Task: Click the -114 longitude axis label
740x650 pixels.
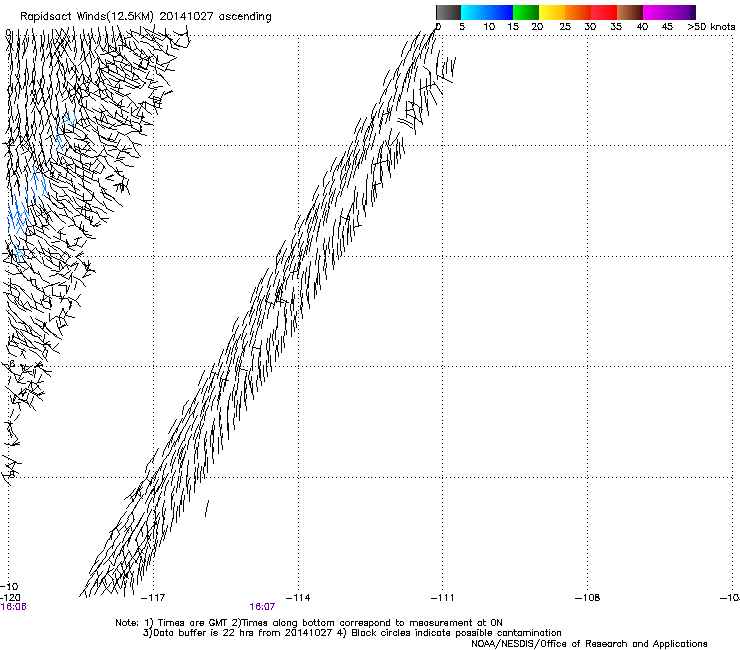Action: (298, 598)
